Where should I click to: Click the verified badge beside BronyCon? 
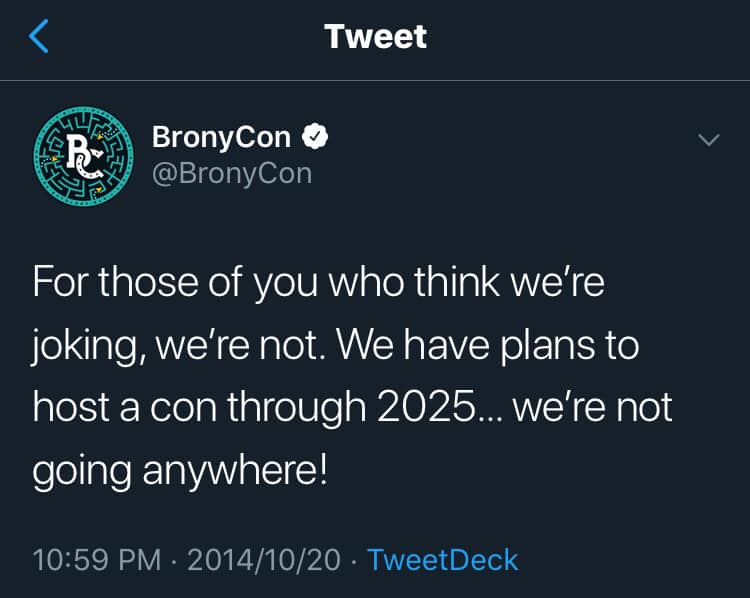[315, 137]
